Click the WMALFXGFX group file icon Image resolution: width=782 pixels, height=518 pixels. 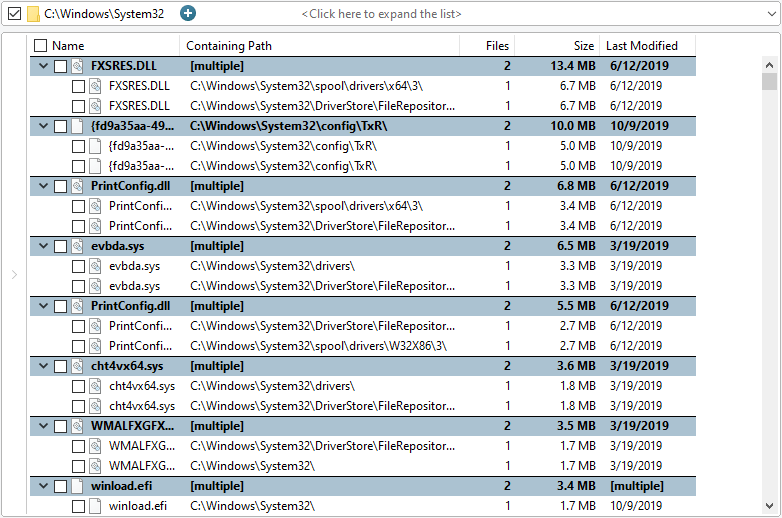(x=77, y=426)
